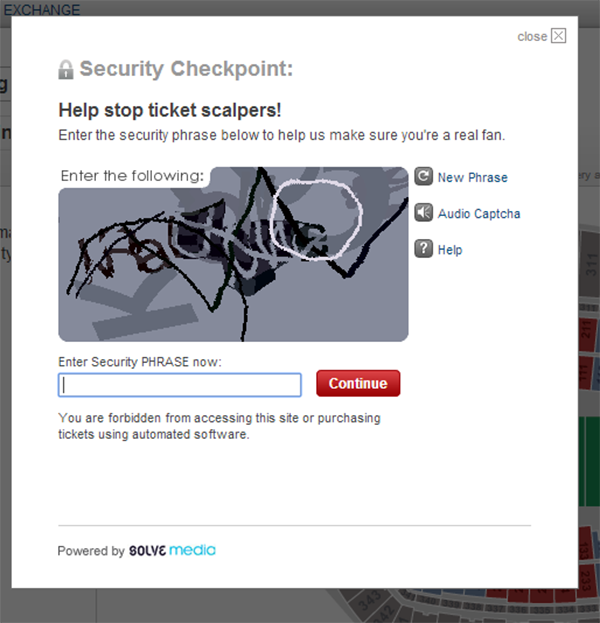The width and height of the screenshot is (600, 623).
Task: Click the red Continue button
Action: tap(358, 383)
